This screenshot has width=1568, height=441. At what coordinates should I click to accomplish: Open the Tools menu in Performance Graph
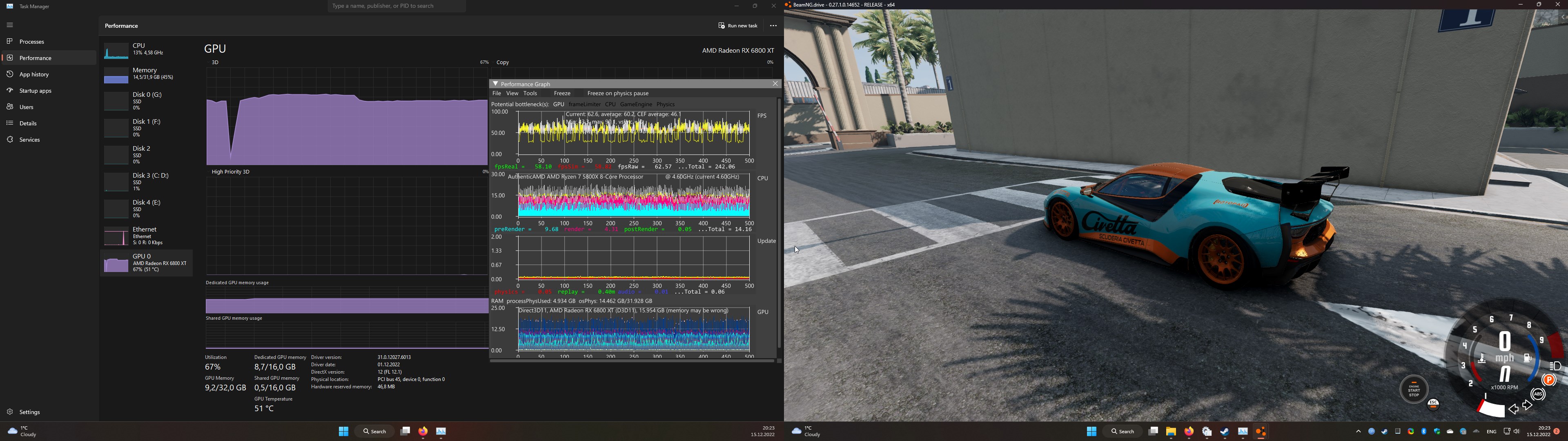point(530,94)
